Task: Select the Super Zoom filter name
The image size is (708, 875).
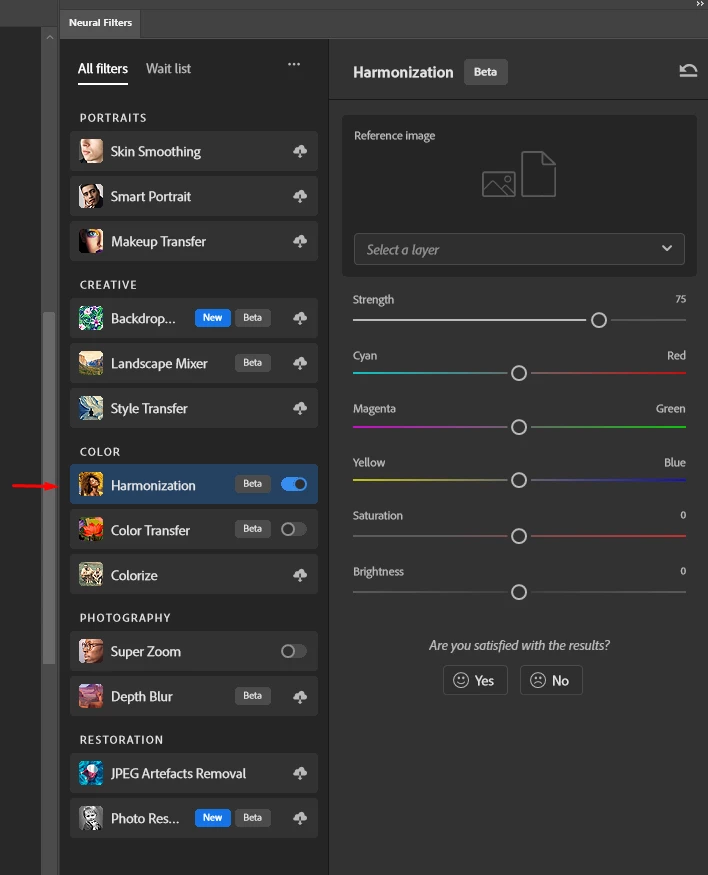Action: coord(146,652)
